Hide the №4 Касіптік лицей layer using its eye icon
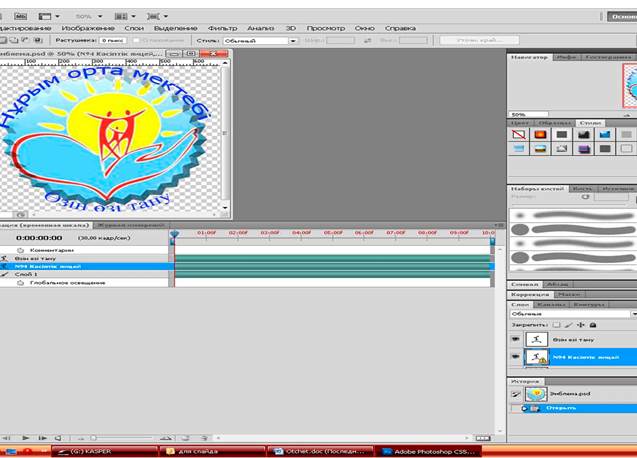 pyautogui.click(x=515, y=357)
